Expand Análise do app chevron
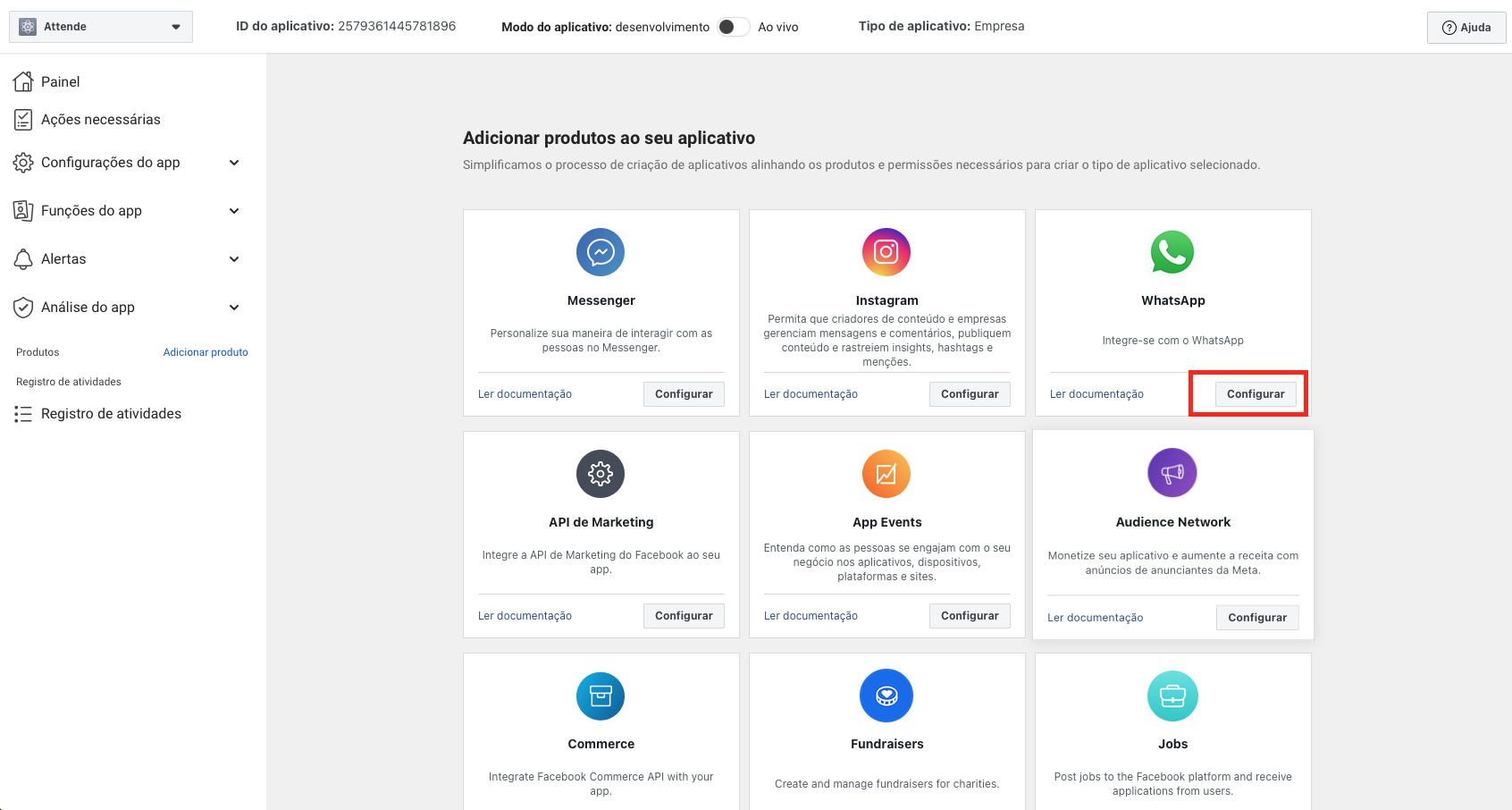This screenshot has height=810, width=1512. click(x=234, y=308)
